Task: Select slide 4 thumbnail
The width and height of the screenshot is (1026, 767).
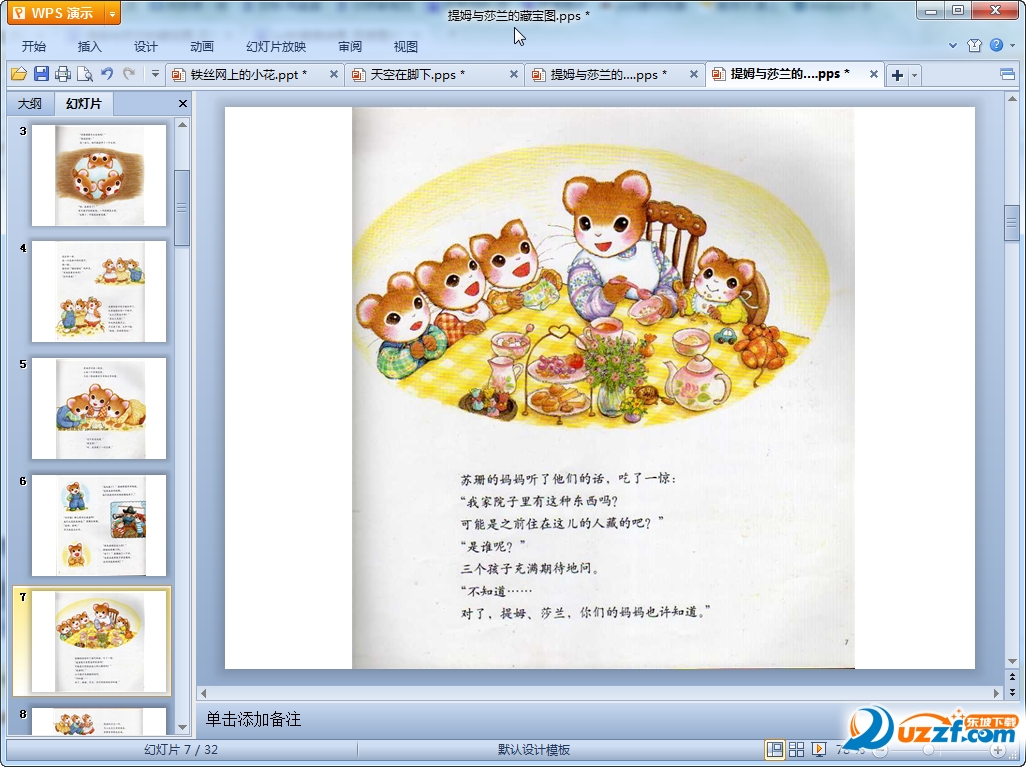Action: coord(99,292)
